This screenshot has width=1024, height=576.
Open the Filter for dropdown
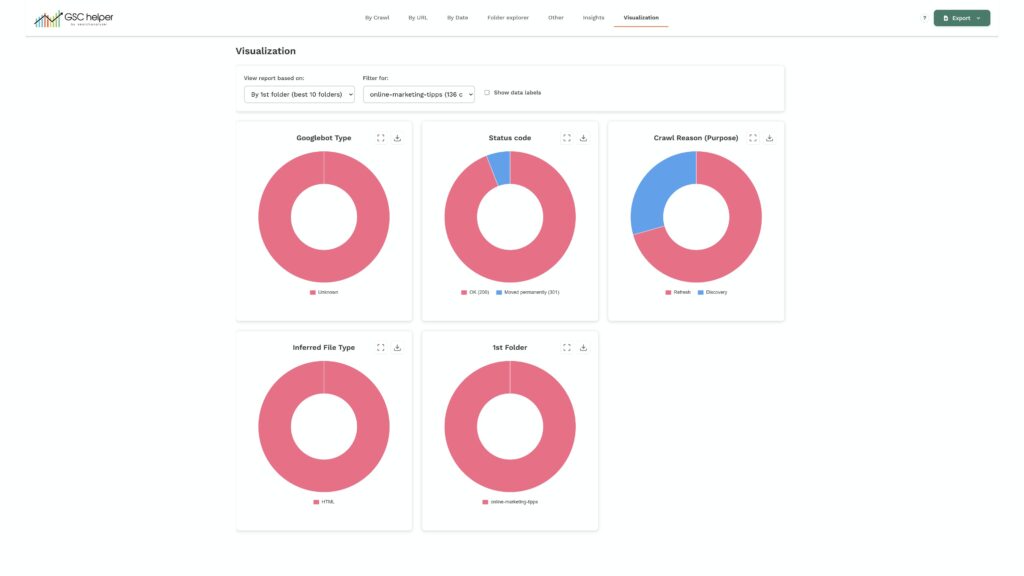click(418, 94)
